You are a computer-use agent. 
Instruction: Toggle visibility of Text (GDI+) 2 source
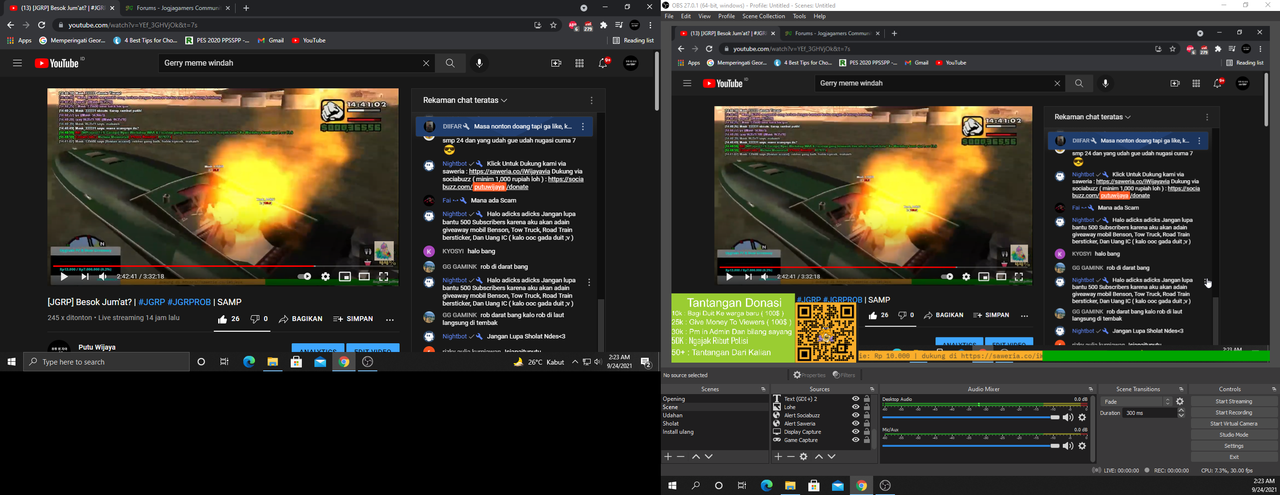pyautogui.click(x=855, y=398)
